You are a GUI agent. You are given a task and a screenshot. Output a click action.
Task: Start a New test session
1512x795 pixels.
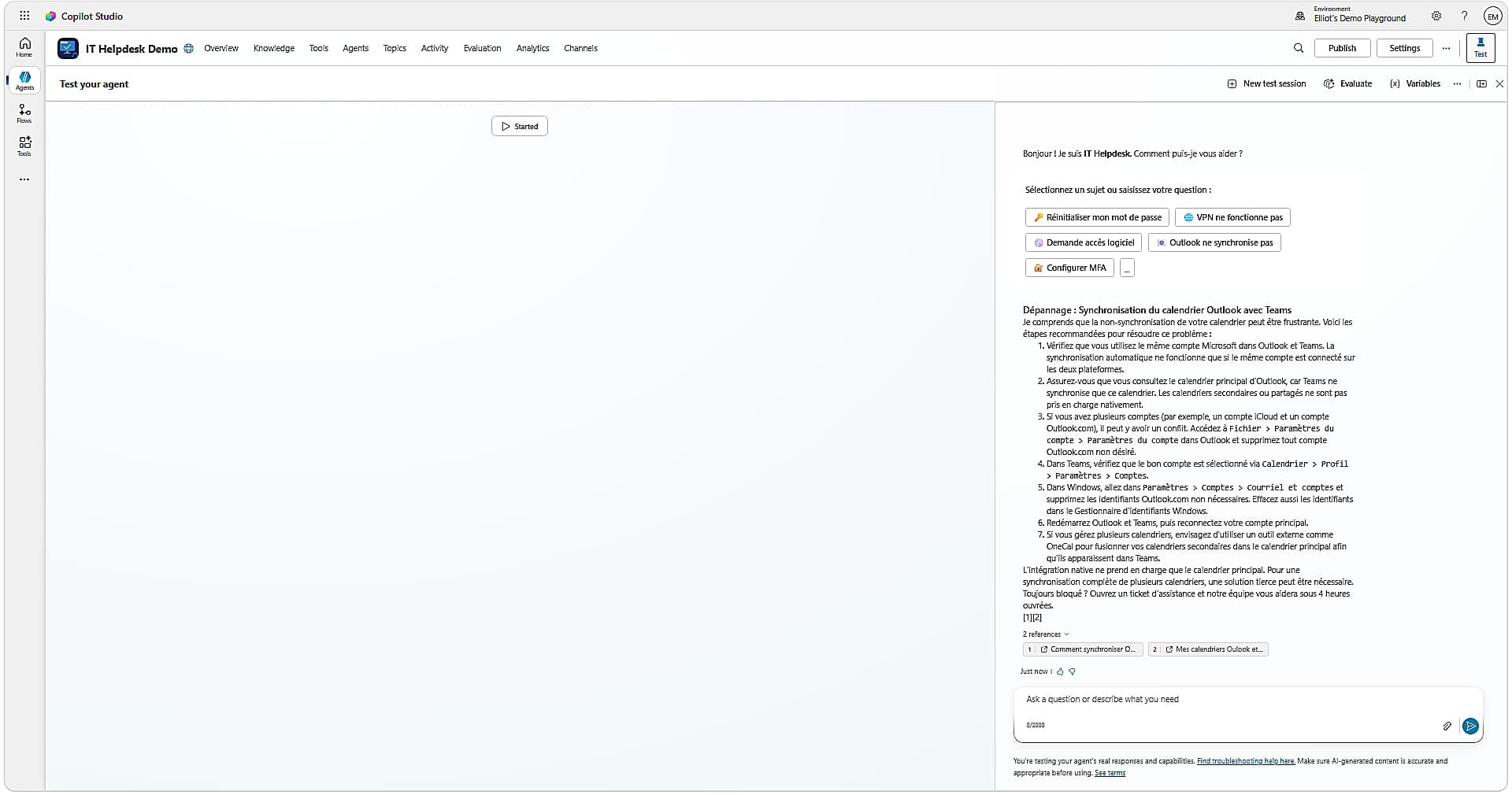tap(1266, 83)
